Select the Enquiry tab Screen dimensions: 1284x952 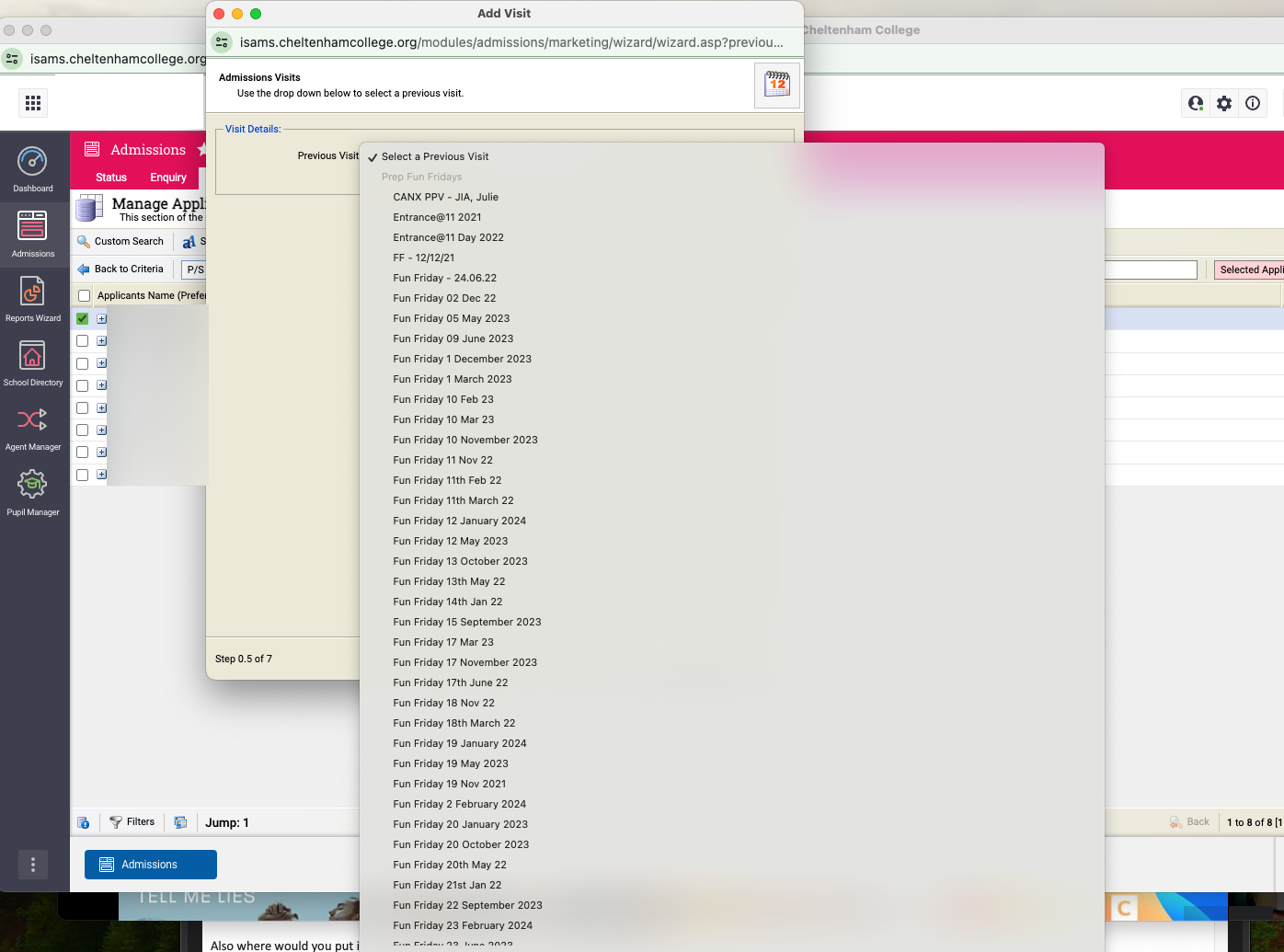[168, 178]
